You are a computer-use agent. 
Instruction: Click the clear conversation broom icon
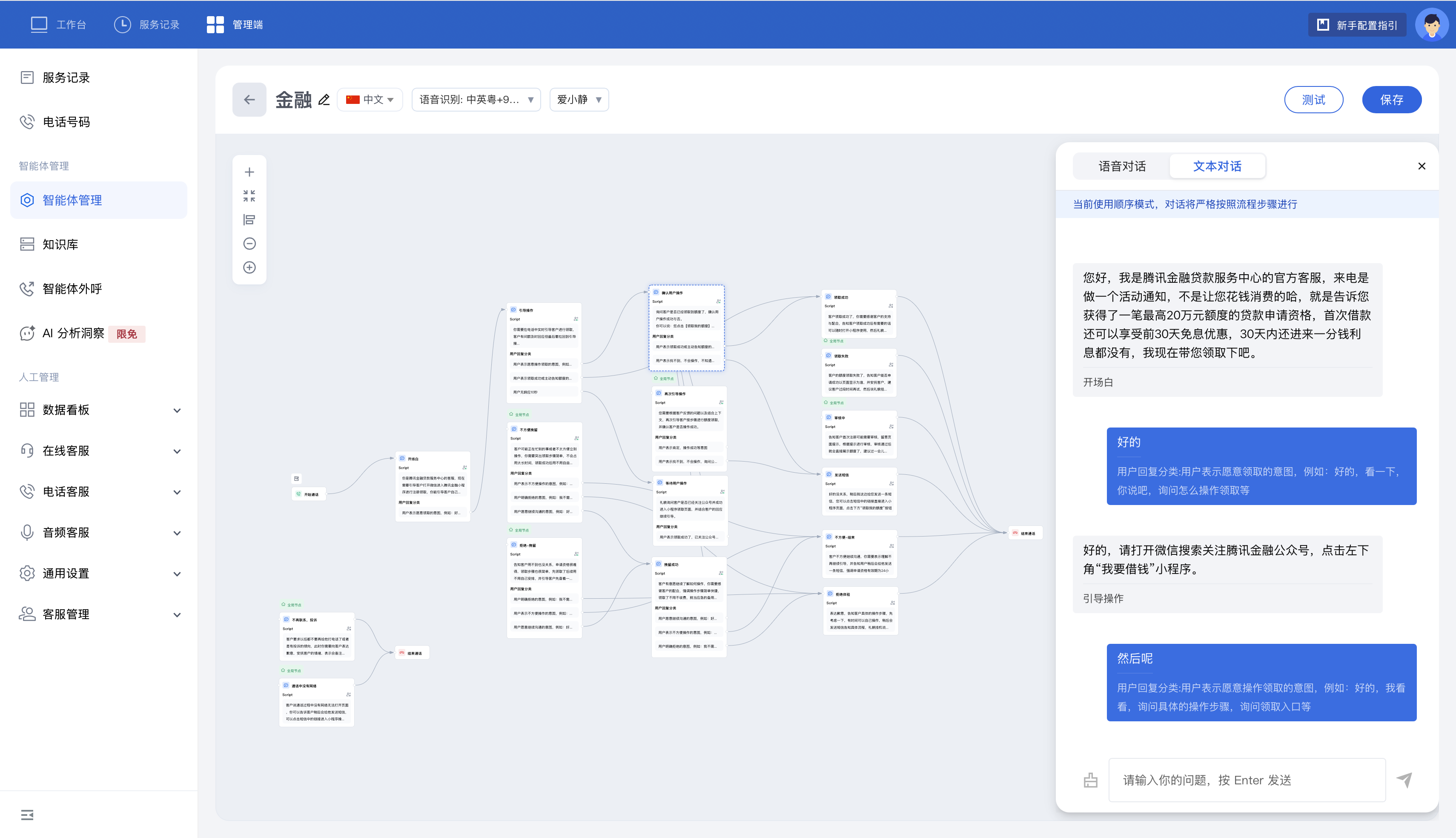coord(1090,780)
